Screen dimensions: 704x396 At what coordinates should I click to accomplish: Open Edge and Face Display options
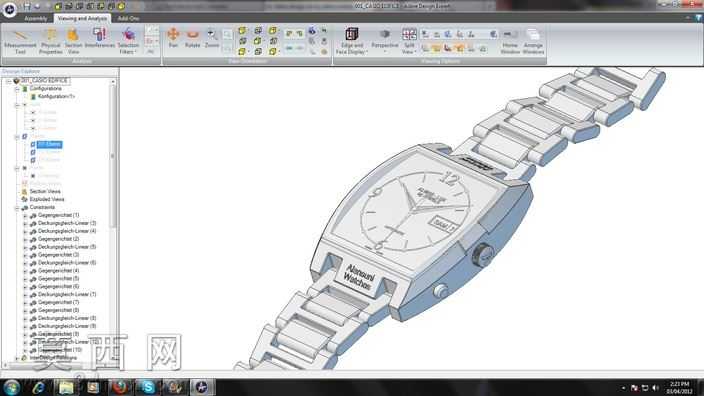coord(352,41)
